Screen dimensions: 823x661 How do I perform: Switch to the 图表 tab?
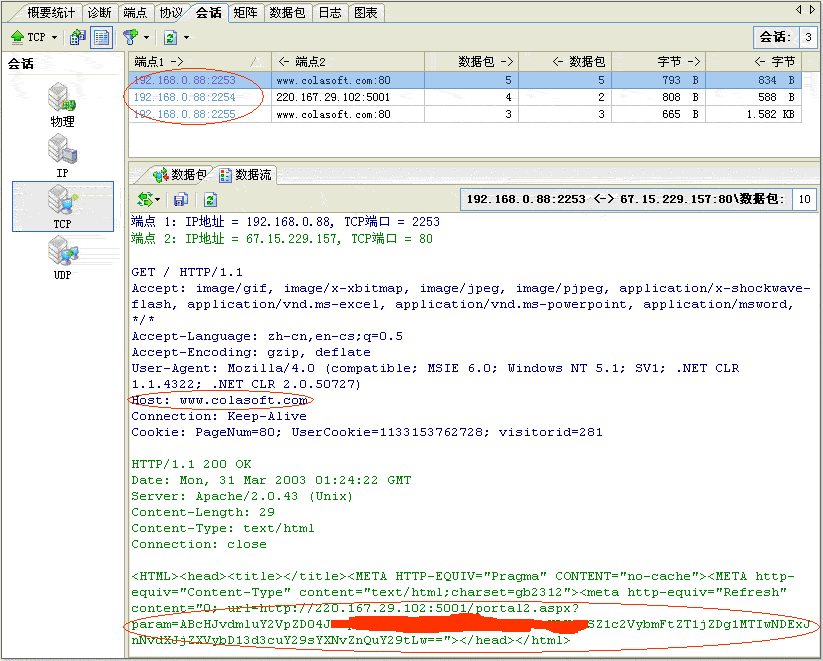pos(366,13)
